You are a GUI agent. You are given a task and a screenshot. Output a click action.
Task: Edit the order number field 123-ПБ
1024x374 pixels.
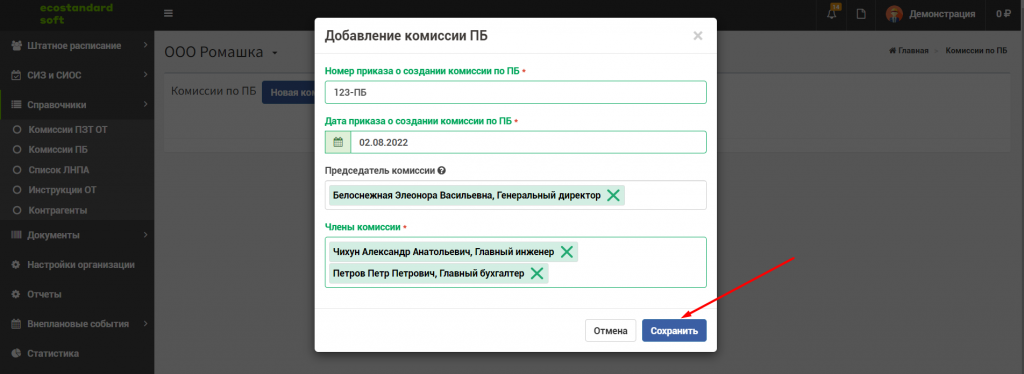[515, 92]
